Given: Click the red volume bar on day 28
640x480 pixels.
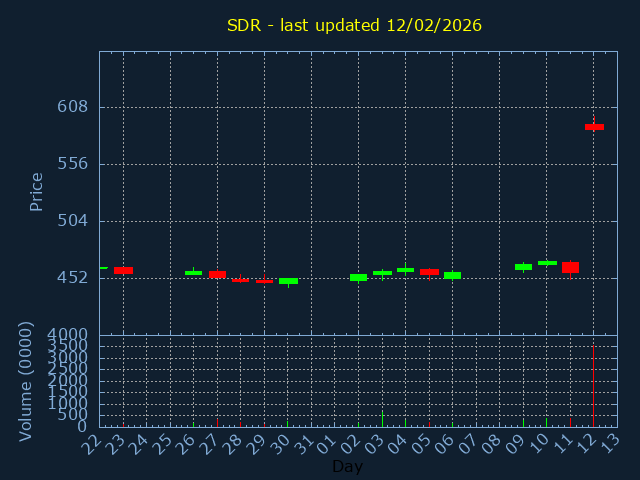Looking at the screenshot, I should tap(240, 424).
